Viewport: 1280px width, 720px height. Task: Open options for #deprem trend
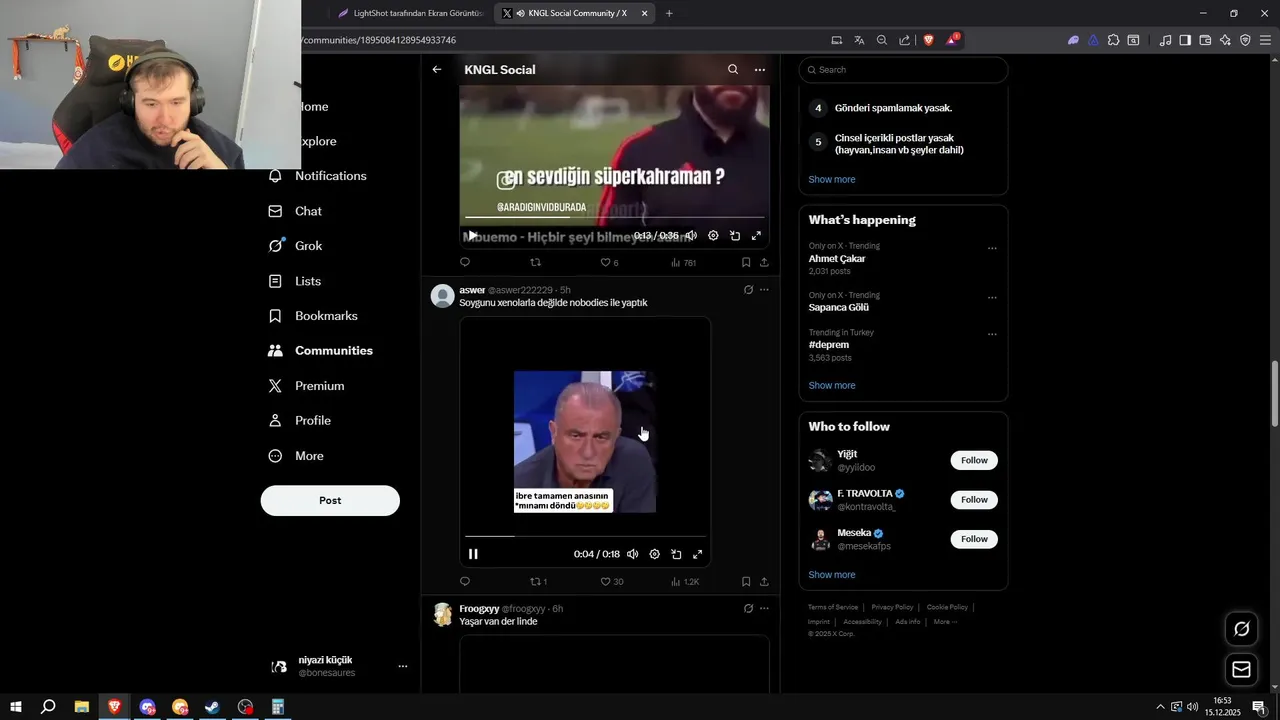point(992,334)
